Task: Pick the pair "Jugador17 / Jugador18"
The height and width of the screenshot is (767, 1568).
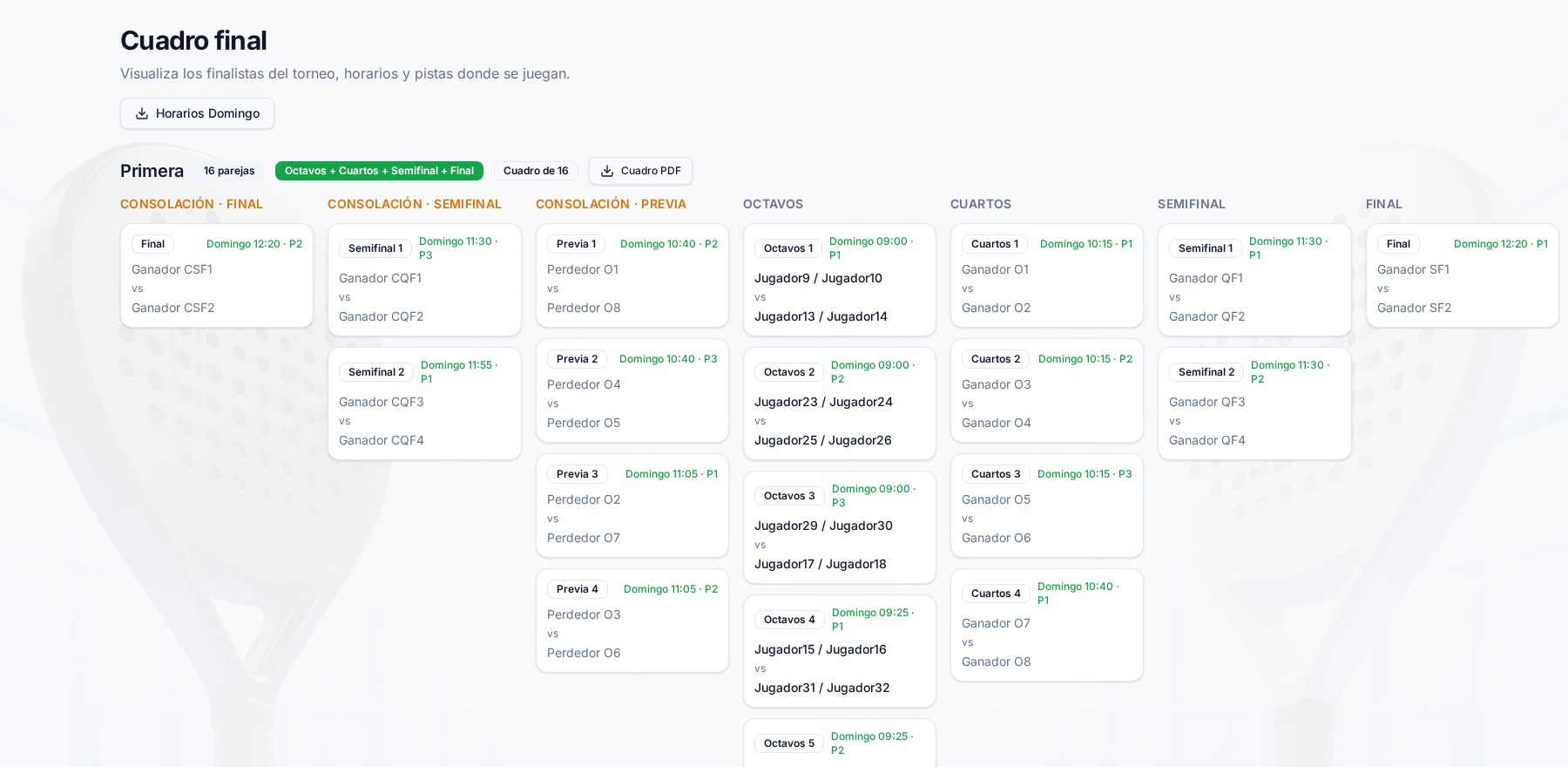Action: tap(821, 564)
